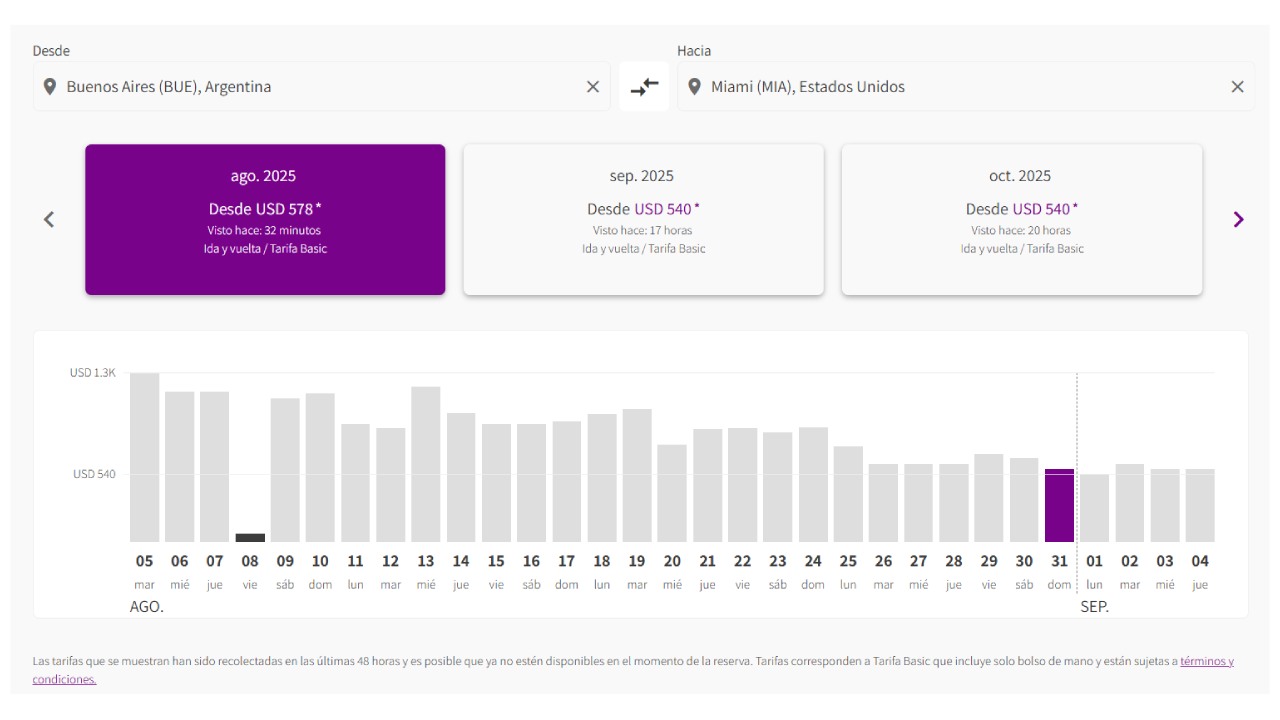Viewport: 1280px width, 720px height.
Task: Go to previous months with left arrow
Action: tap(49, 219)
